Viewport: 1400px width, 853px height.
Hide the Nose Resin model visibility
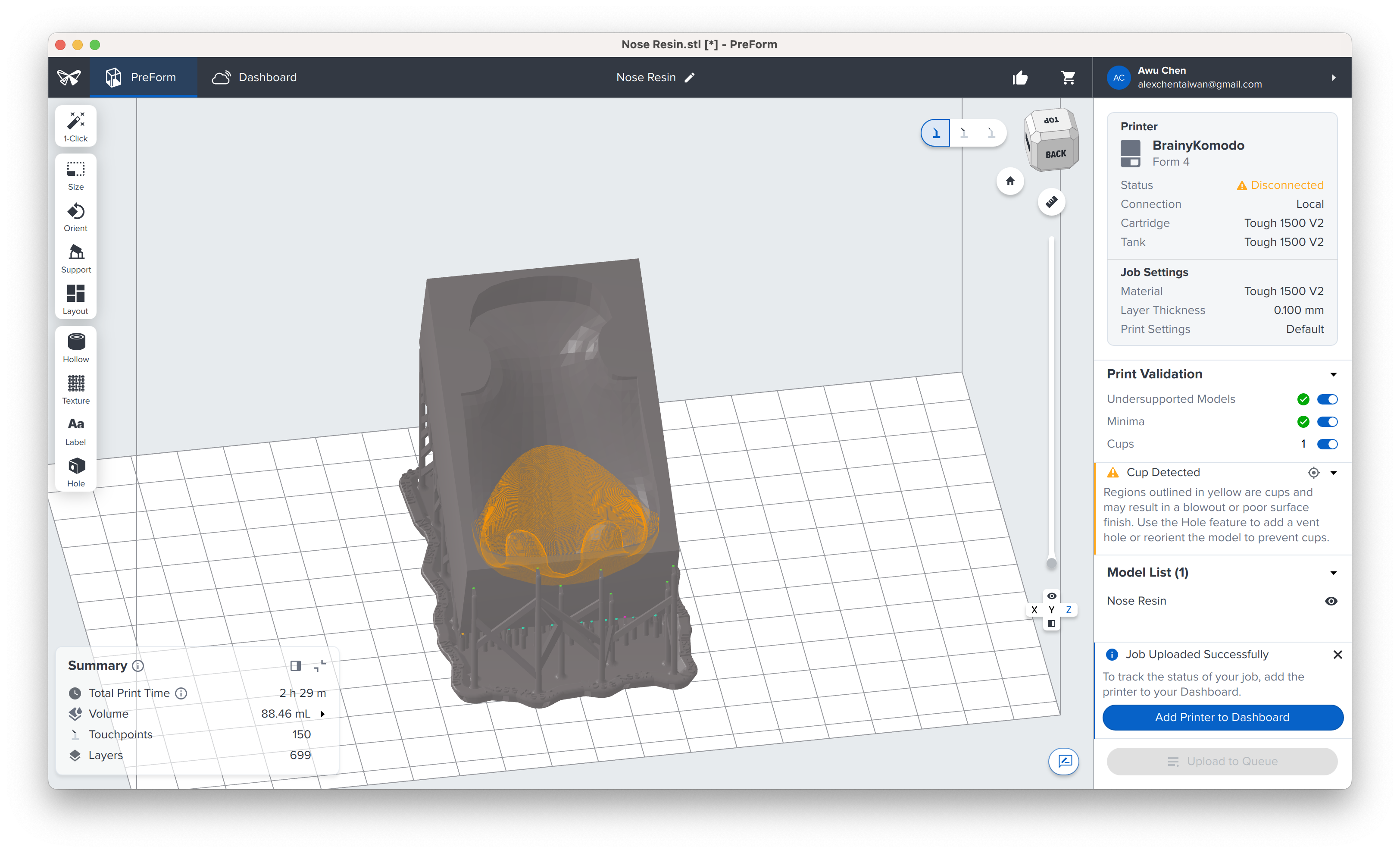point(1331,601)
